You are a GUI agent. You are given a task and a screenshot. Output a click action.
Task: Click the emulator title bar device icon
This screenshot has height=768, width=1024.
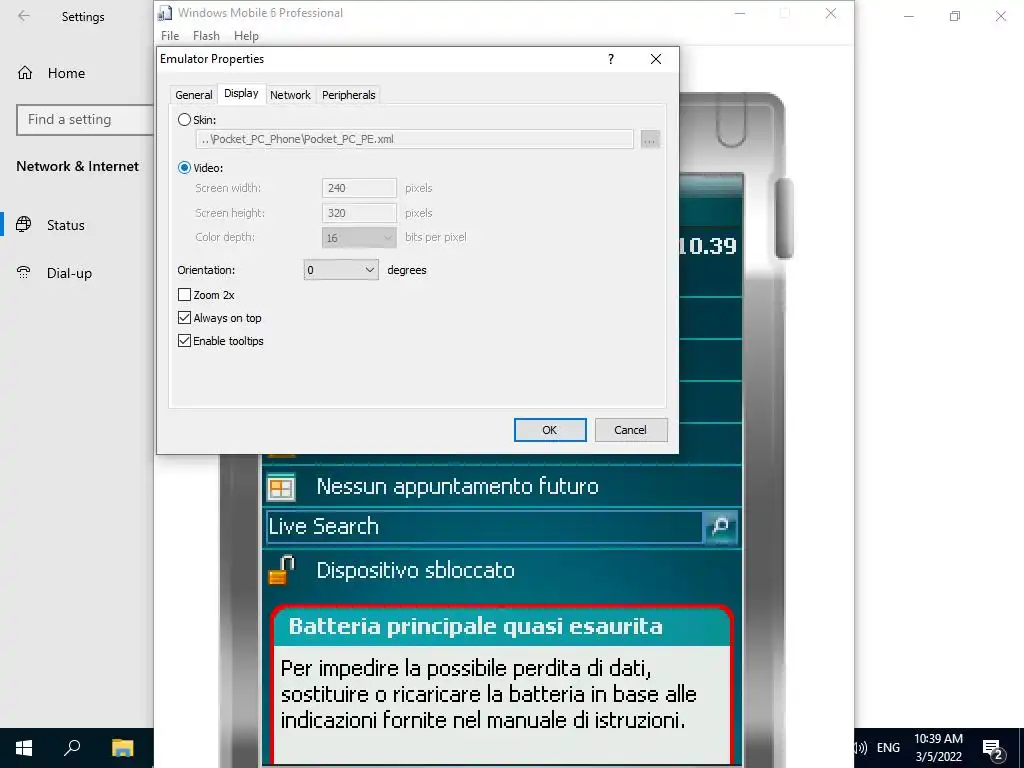click(165, 12)
